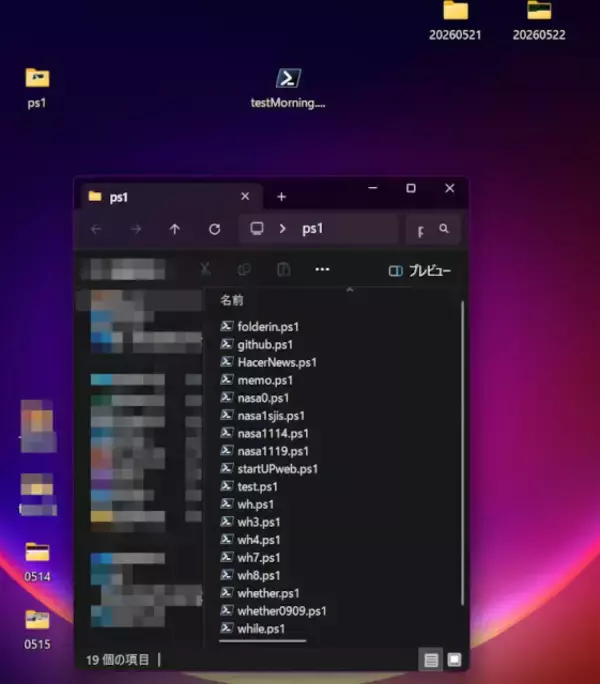Select wh7.ps1
The image size is (600, 684).
(250, 558)
